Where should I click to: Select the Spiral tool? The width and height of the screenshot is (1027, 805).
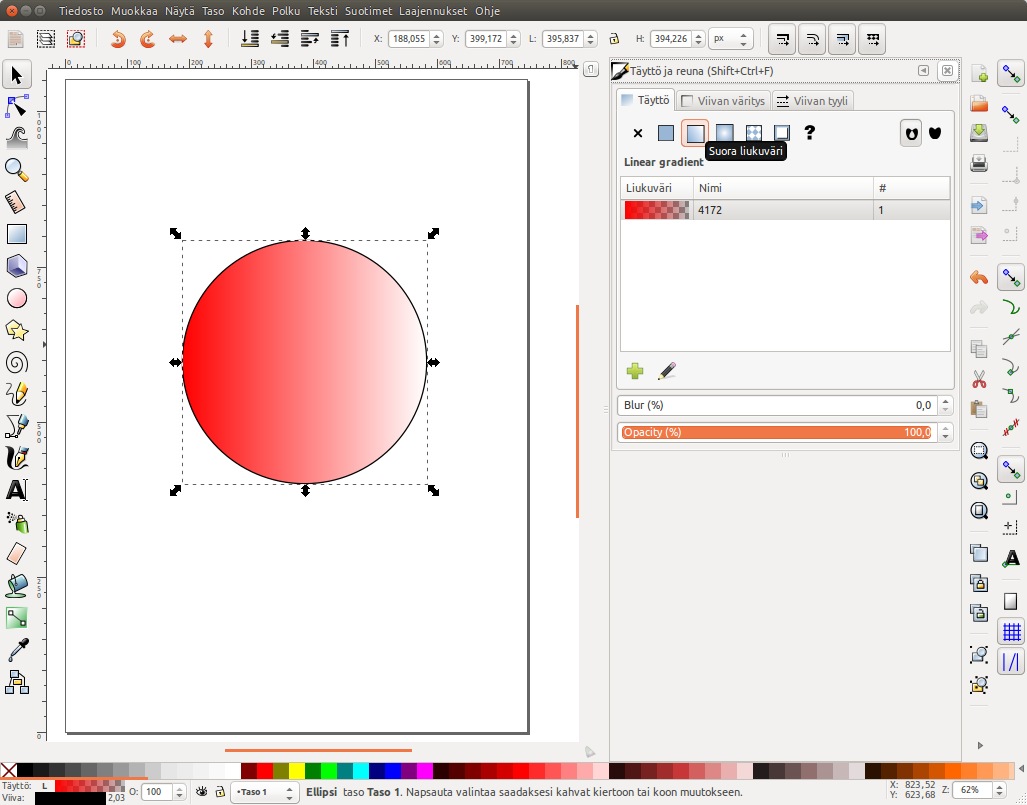pos(17,362)
